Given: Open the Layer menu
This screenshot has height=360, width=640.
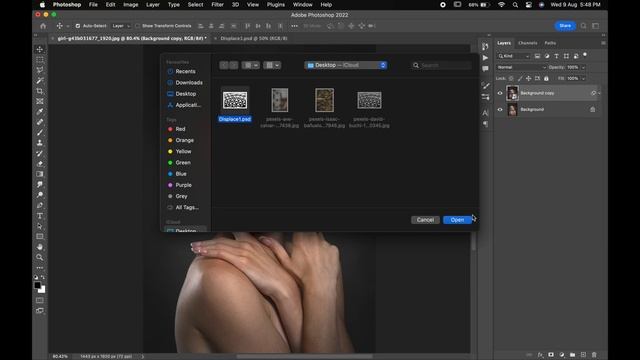Looking at the screenshot, I should pyautogui.click(x=153, y=5).
